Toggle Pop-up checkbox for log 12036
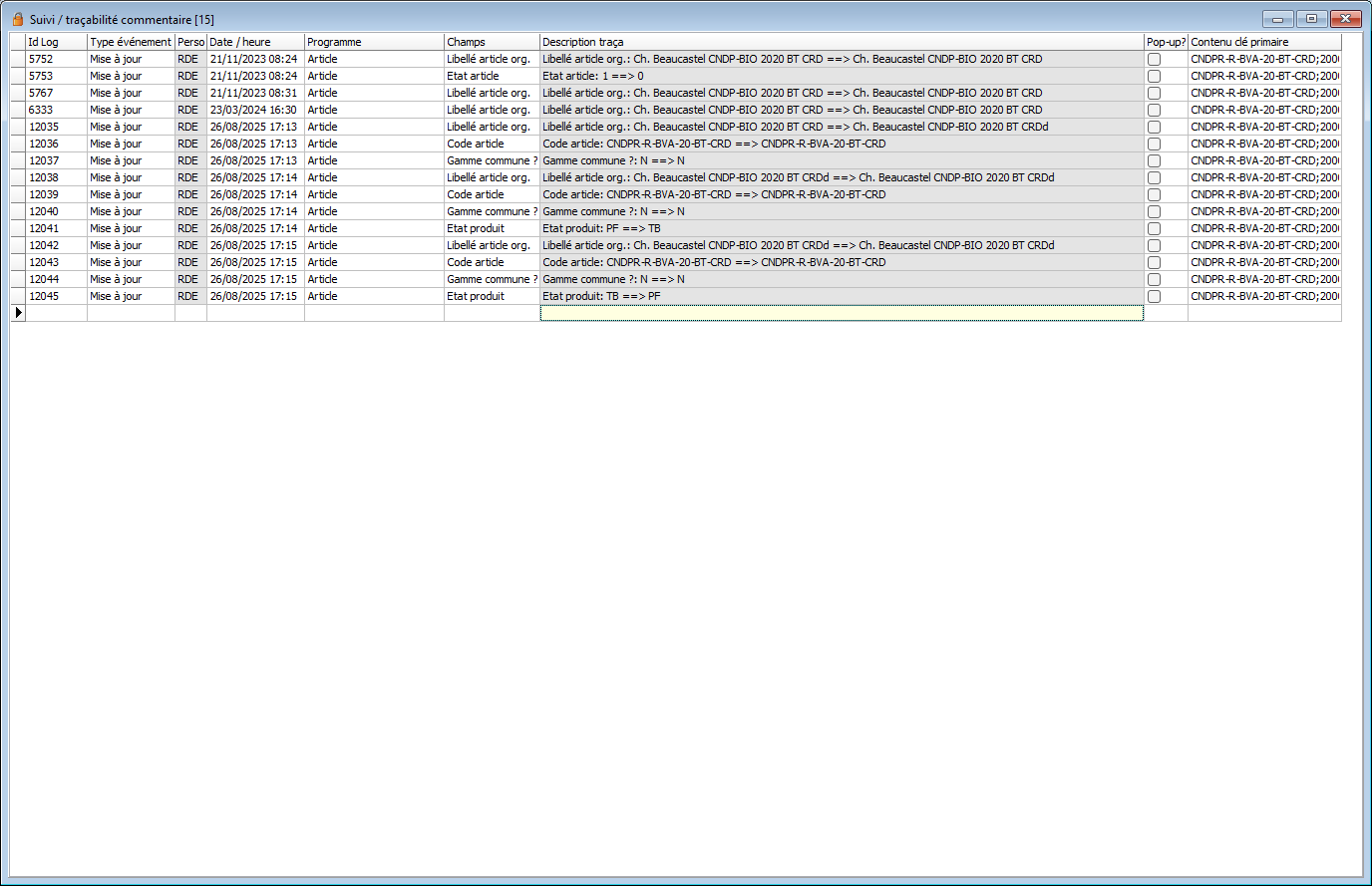Screen dimensions: 1372x886 click(x=1154, y=145)
